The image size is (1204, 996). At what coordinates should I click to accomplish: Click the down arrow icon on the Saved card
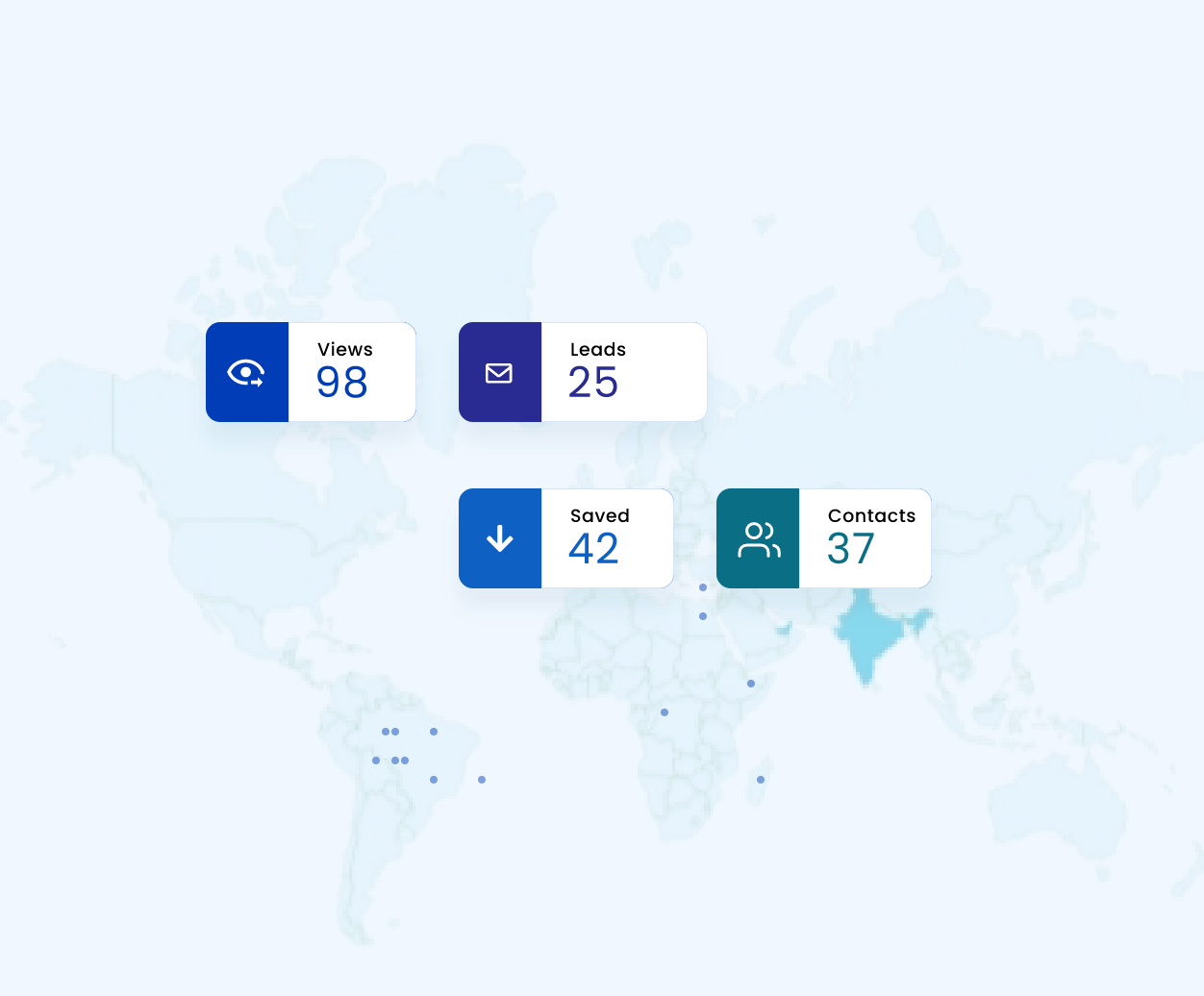(x=499, y=538)
